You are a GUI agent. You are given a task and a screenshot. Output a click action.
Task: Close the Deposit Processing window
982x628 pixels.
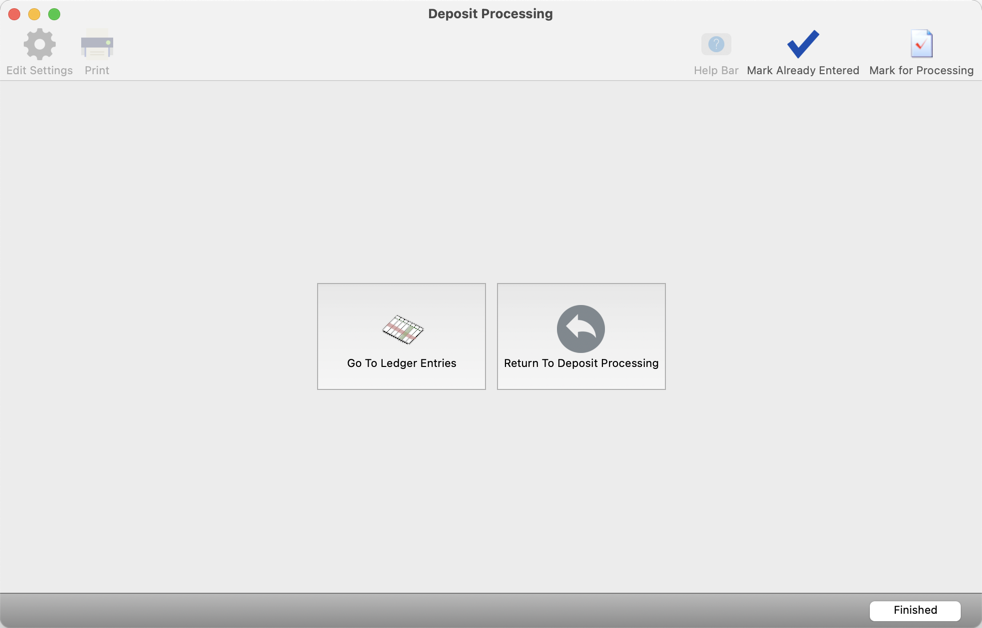tap(13, 14)
